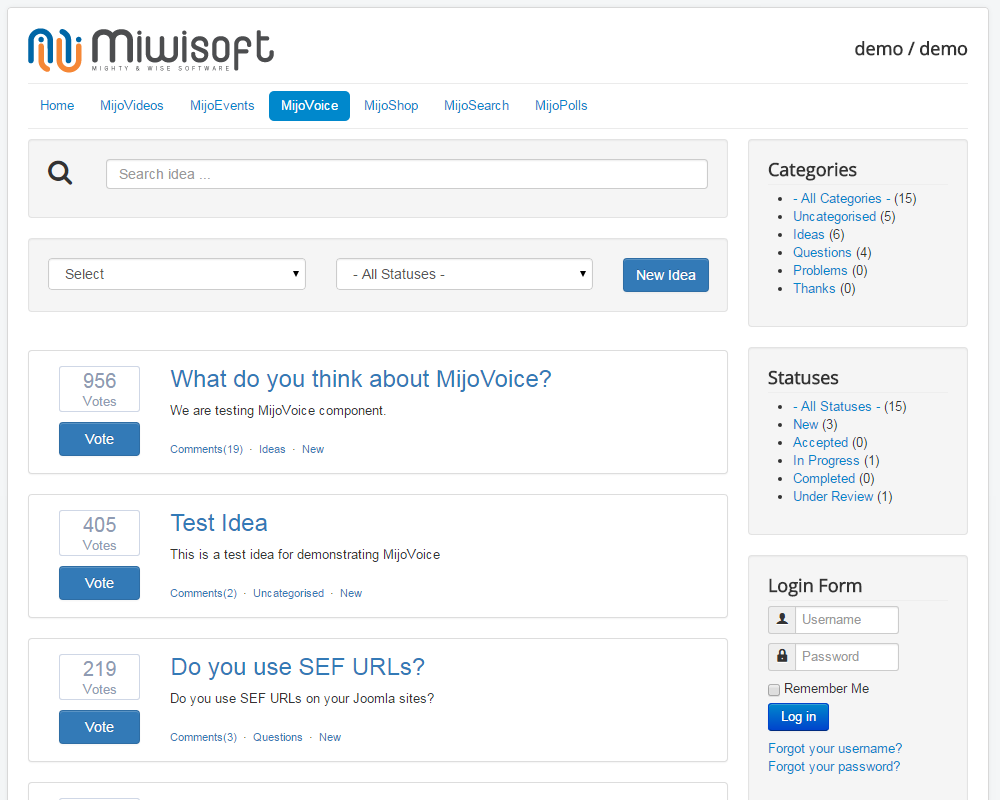Switch to the MijoShop tab

tap(391, 105)
